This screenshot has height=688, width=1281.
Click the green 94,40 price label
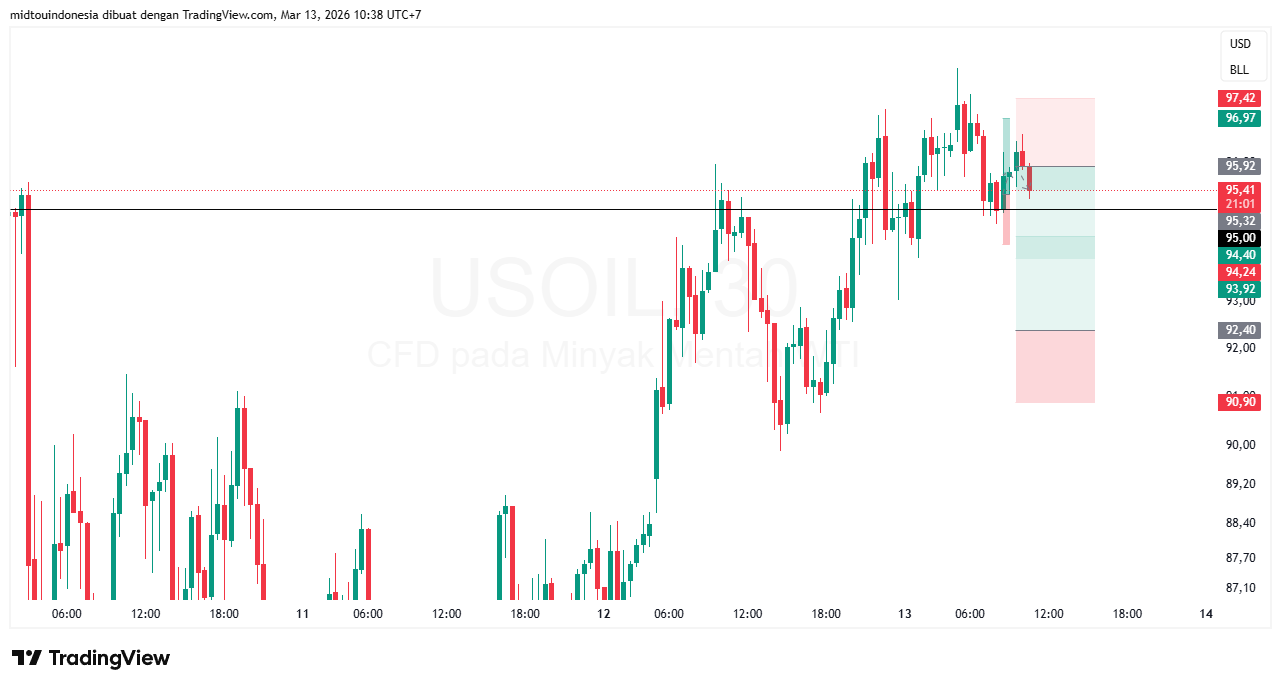1240,255
